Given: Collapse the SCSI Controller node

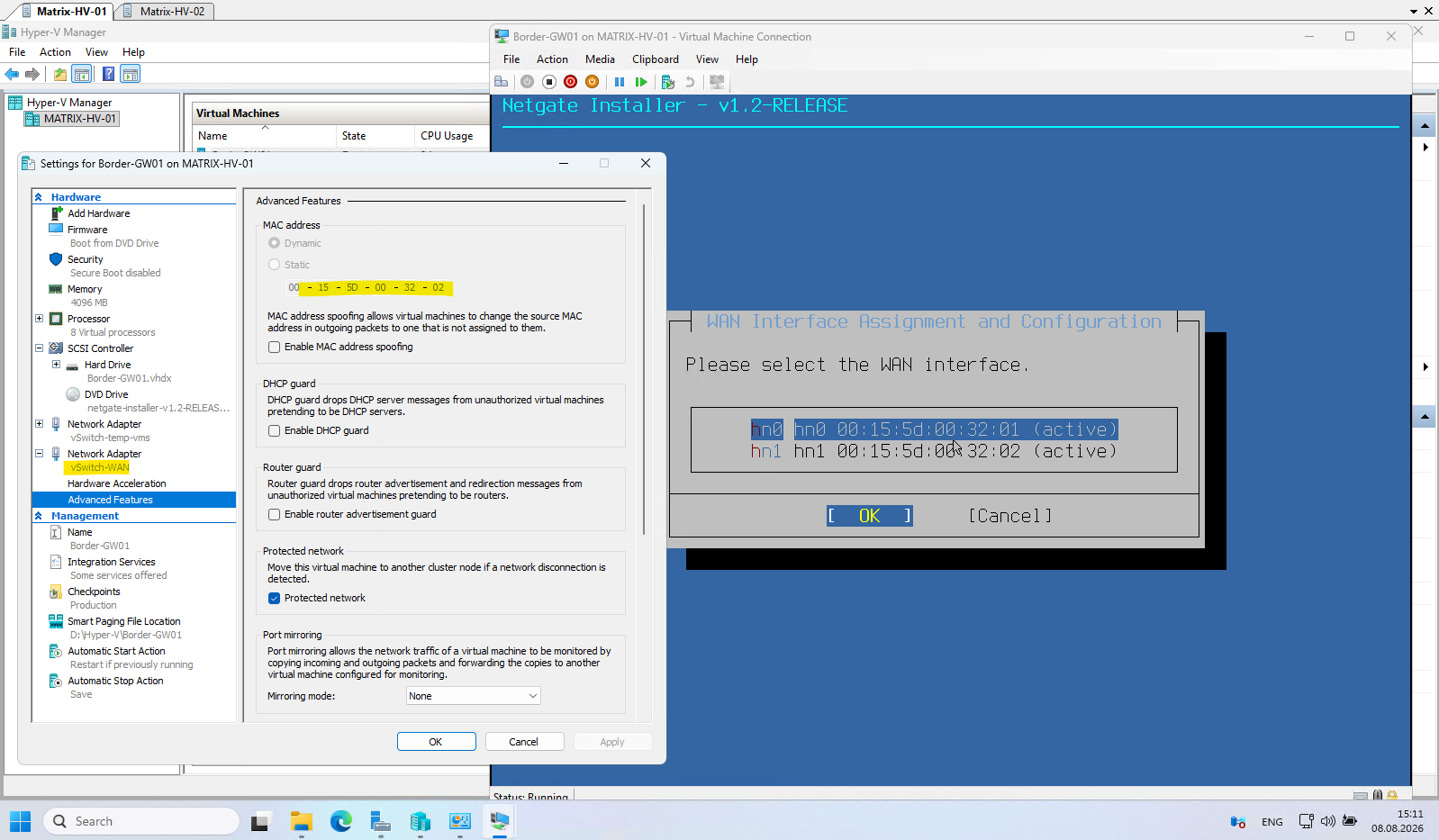Looking at the screenshot, I should coord(39,348).
